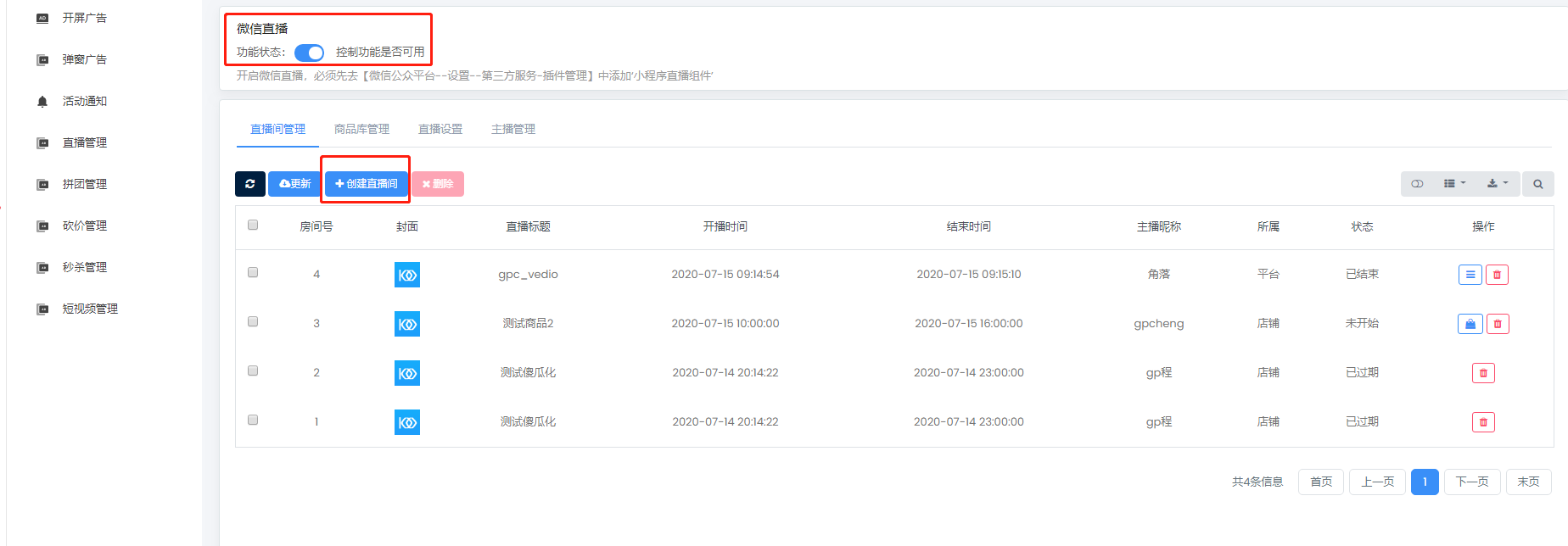1568x546 pixels.
Task: Check the checkbox for room 3
Action: tap(253, 321)
